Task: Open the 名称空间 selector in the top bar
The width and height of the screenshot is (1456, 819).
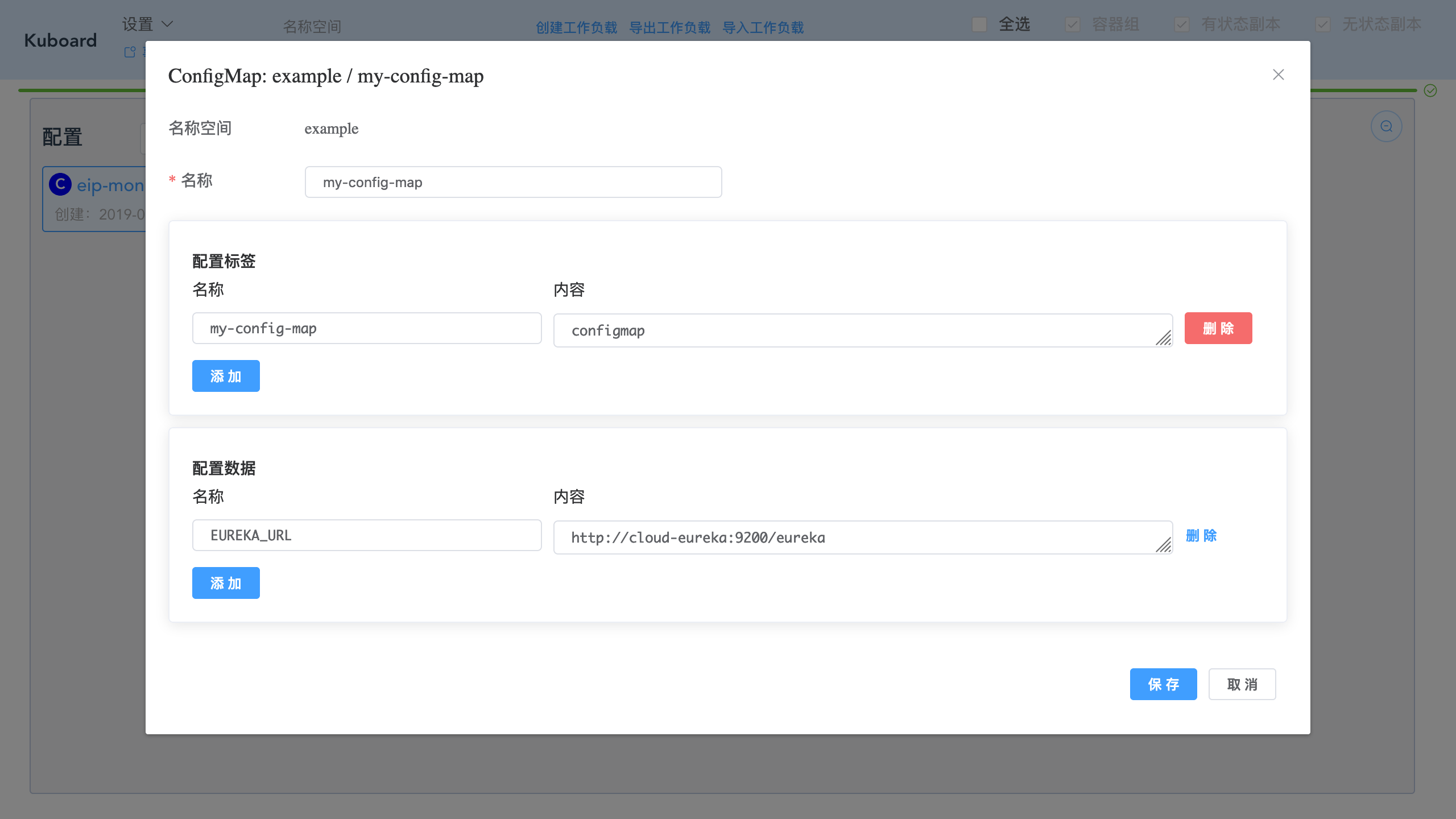Action: tap(312, 26)
